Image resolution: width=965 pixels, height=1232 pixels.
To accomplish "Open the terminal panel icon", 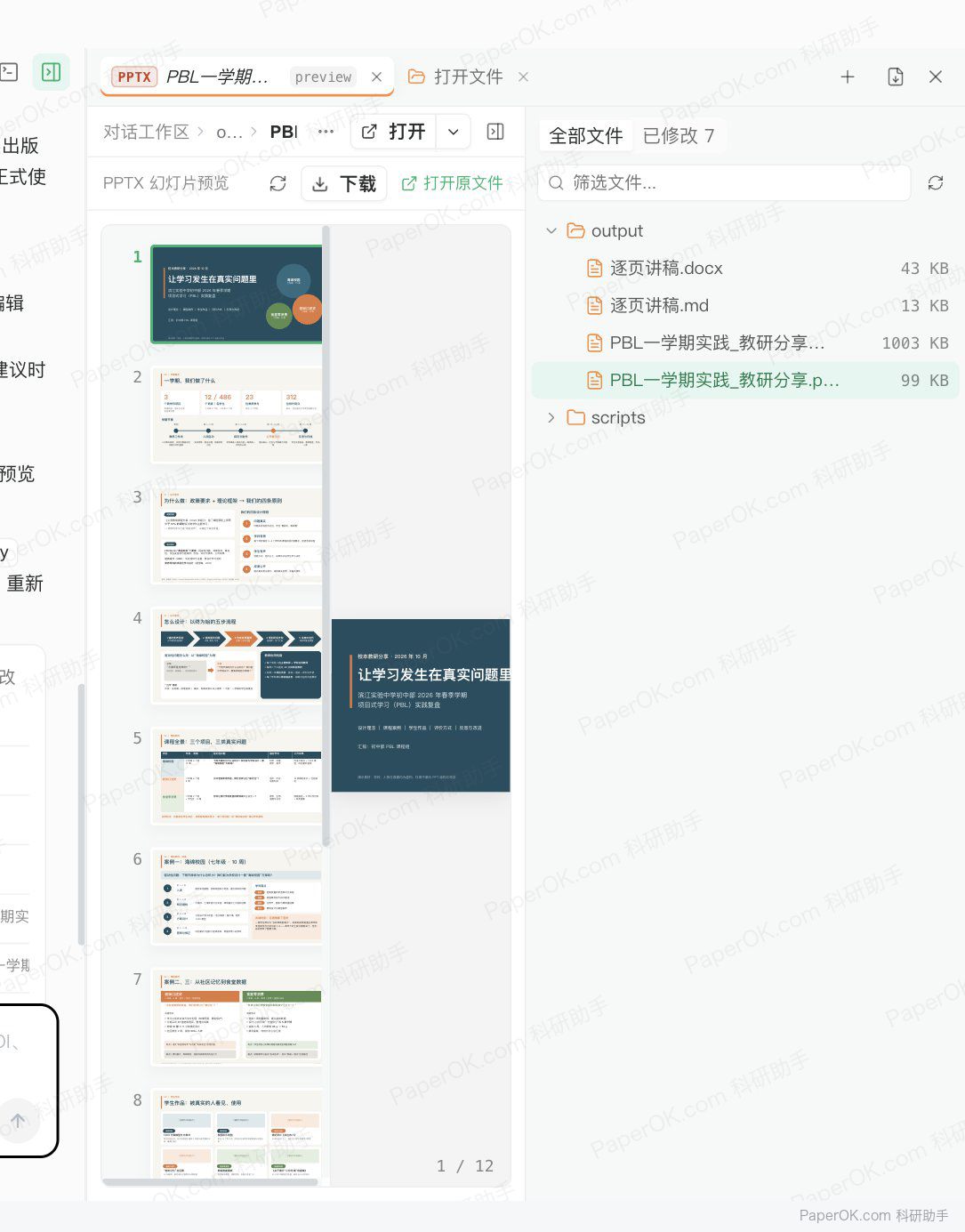I will click(x=9, y=72).
